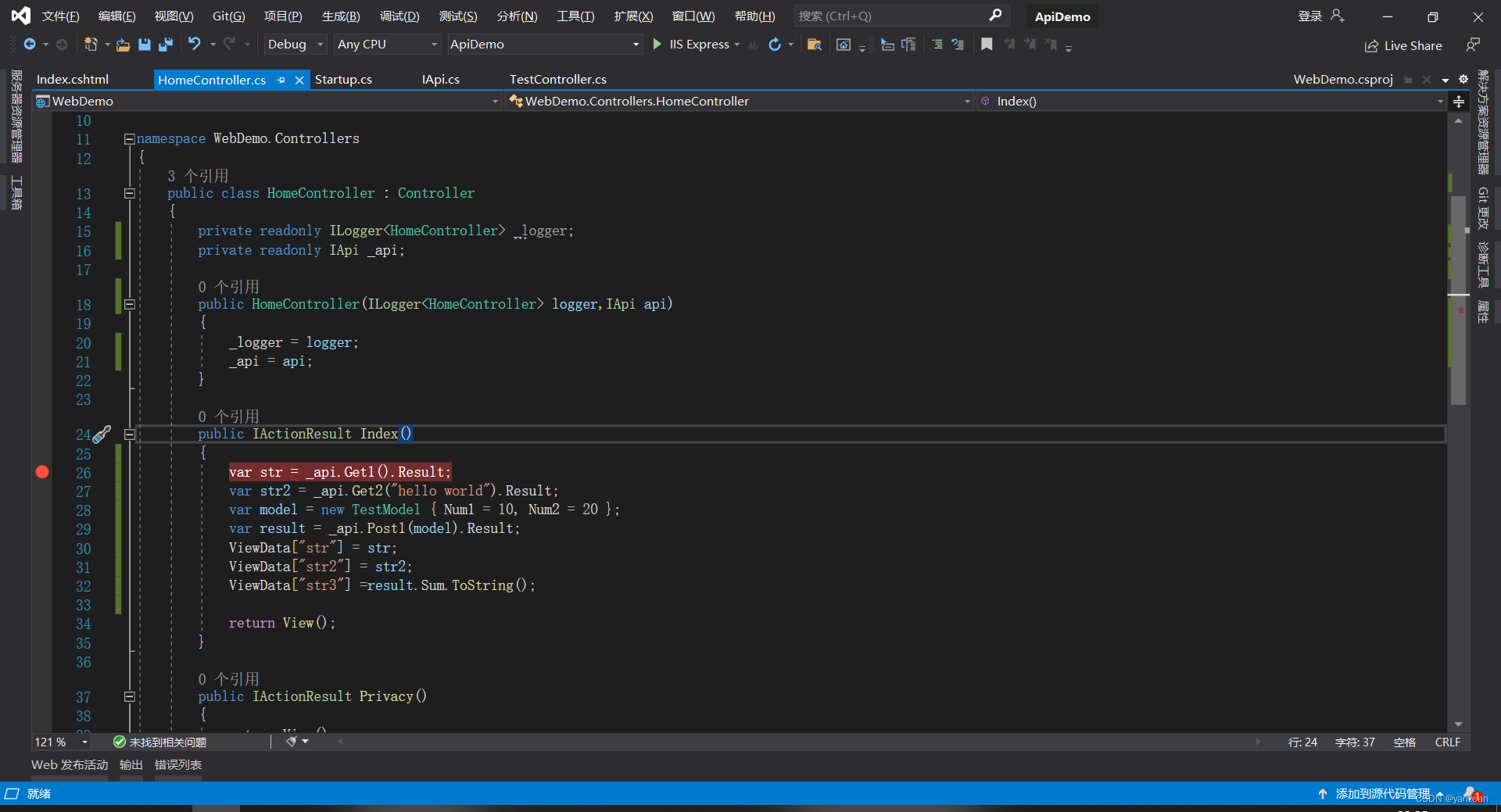Click the 3 个引用 CodeLens link above HomeController

point(198,176)
